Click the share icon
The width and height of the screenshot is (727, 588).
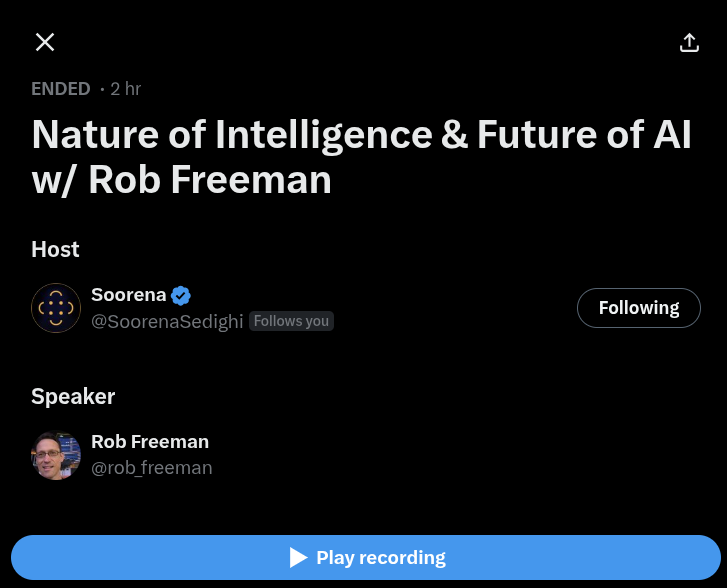689,42
